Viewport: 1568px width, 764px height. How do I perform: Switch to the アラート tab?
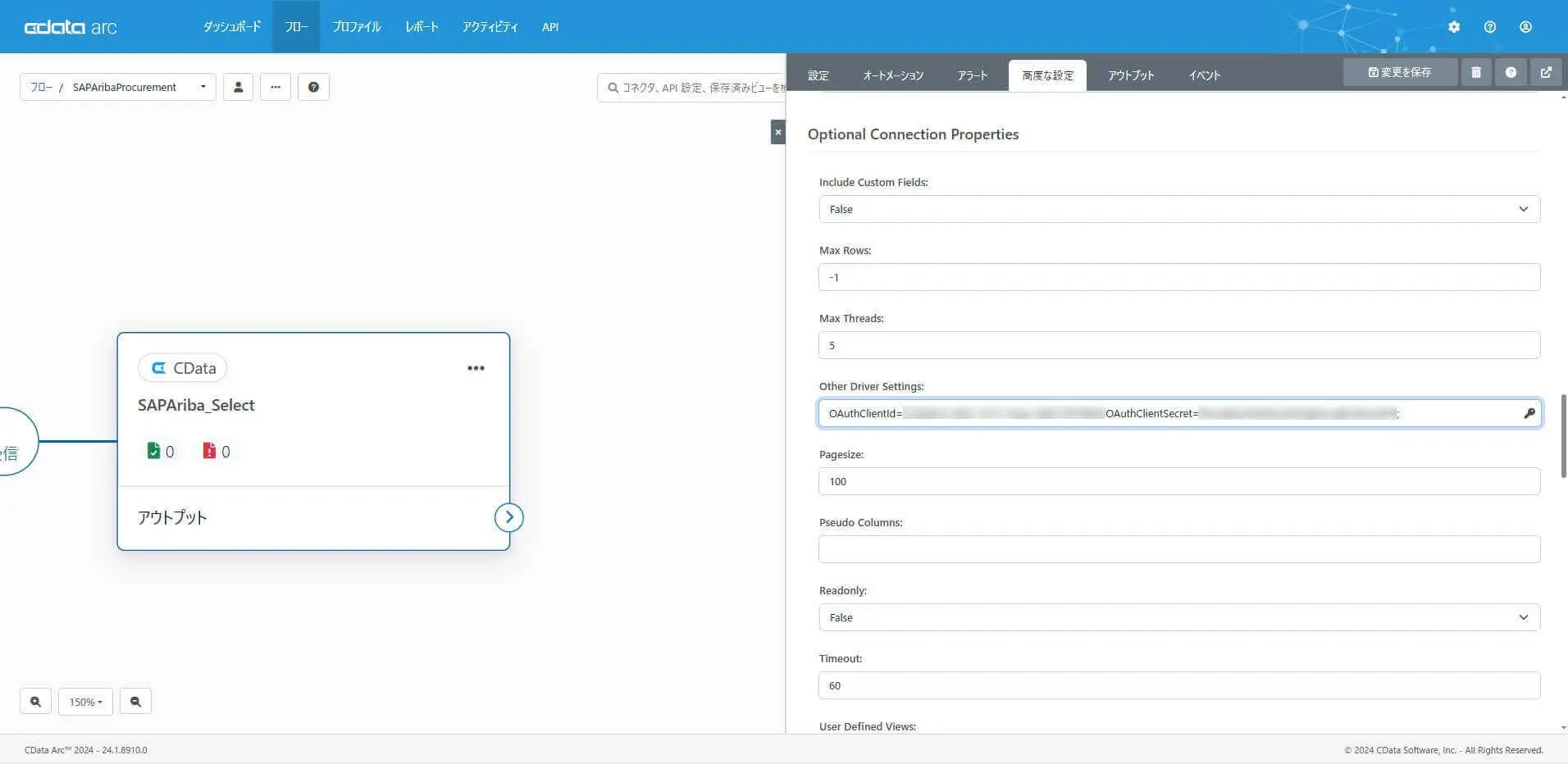click(973, 75)
